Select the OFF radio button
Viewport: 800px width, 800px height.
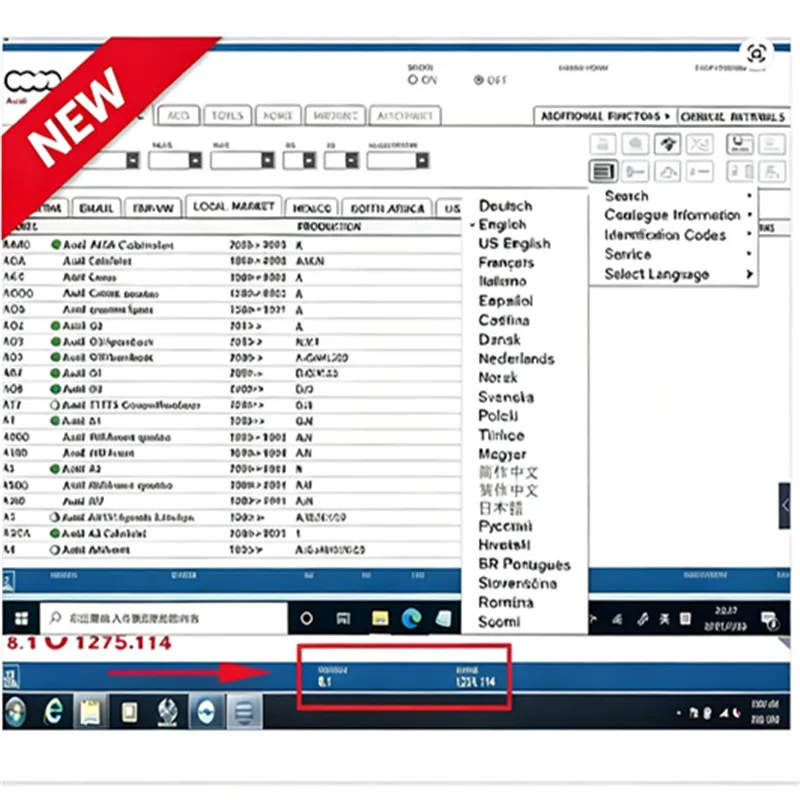(479, 80)
